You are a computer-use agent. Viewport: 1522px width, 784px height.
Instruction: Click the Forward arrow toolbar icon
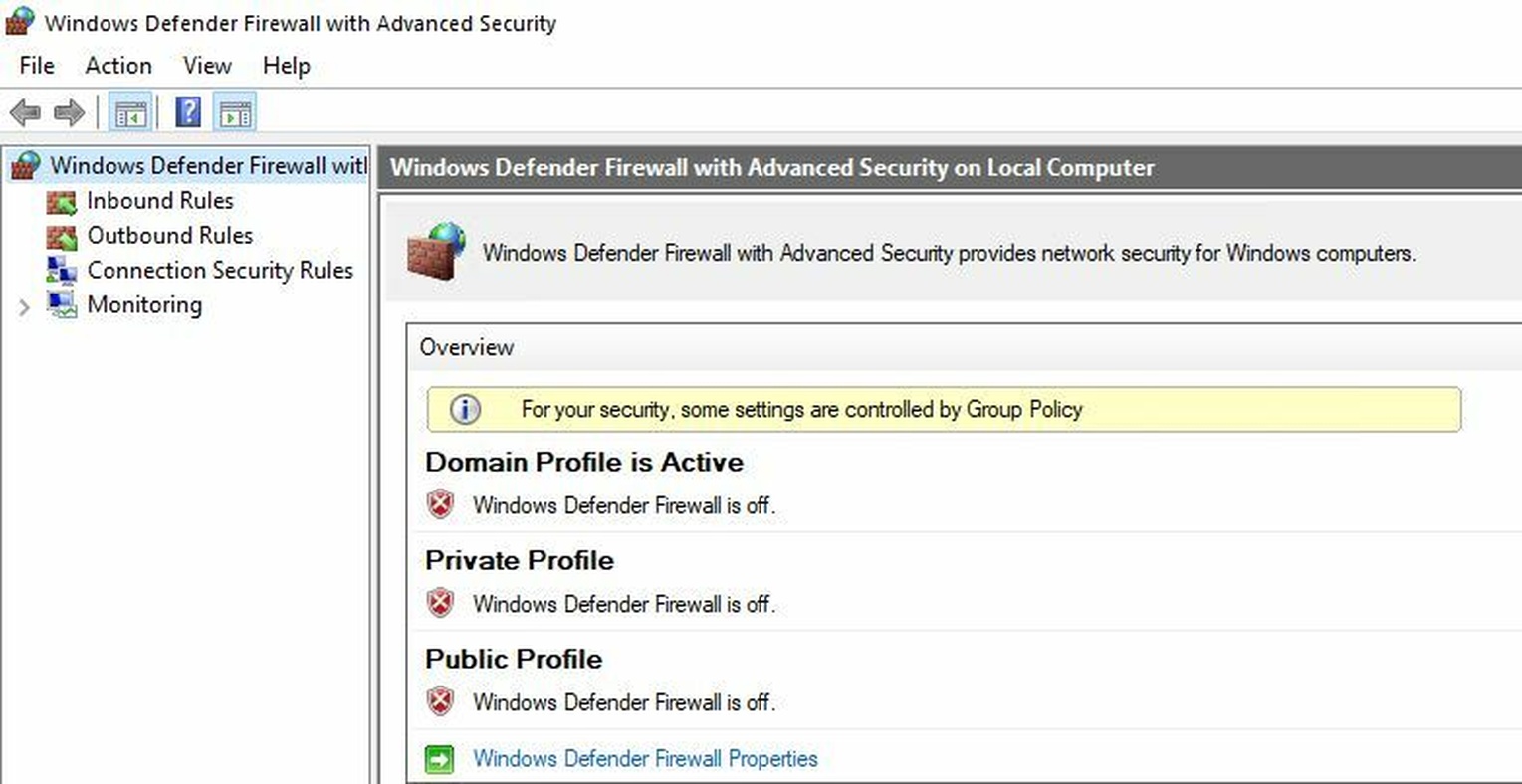coord(69,112)
